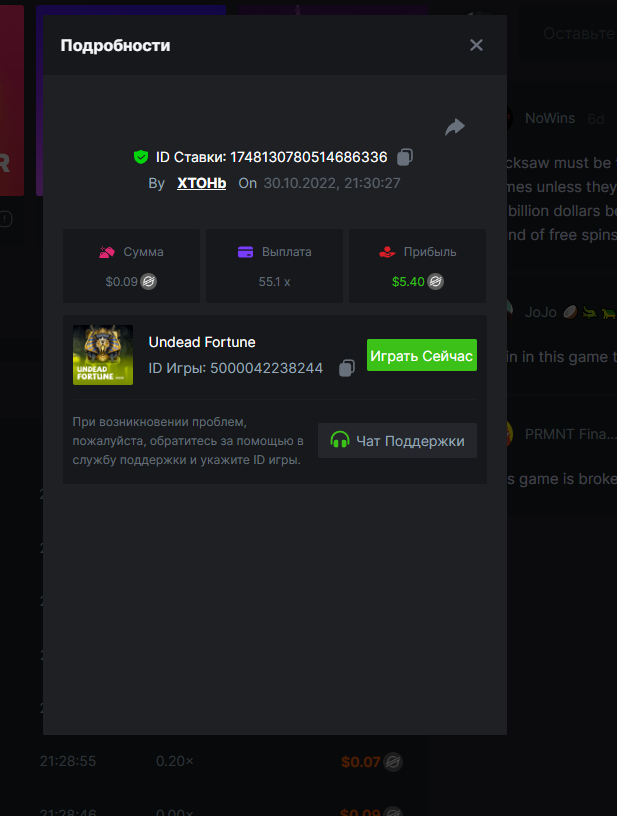This screenshot has width=617, height=816.
Task: Copy the bet ID using copy icon
Action: pyautogui.click(x=405, y=157)
